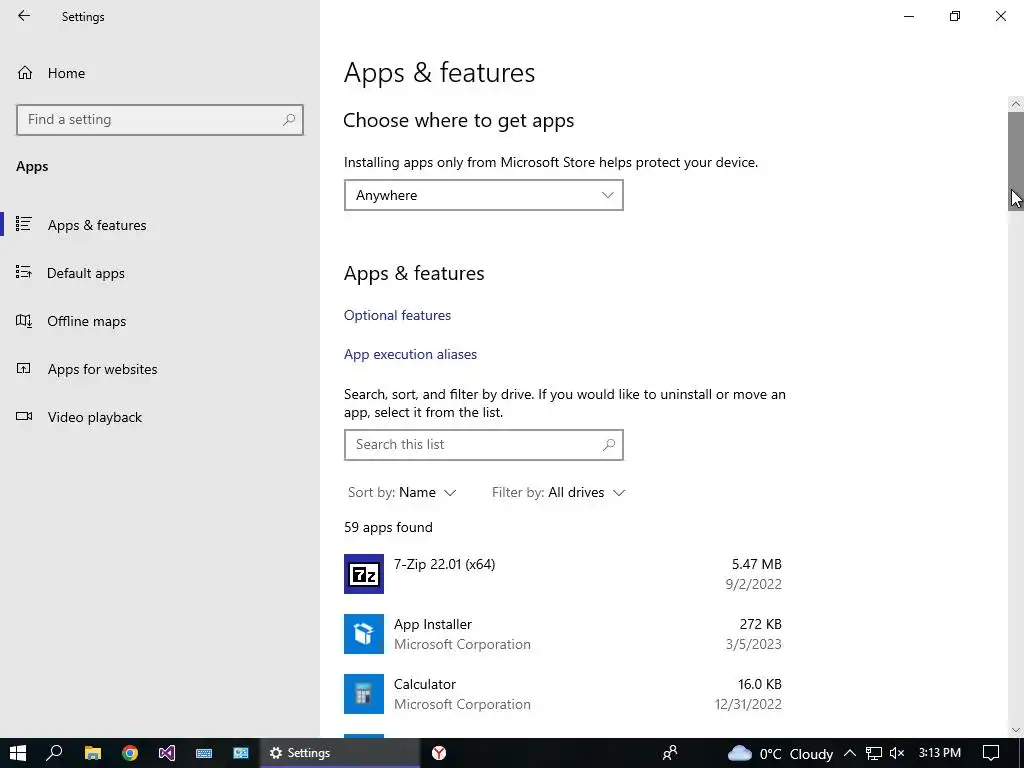1024x768 pixels.
Task: Open the Video playback section
Action: pos(160,417)
